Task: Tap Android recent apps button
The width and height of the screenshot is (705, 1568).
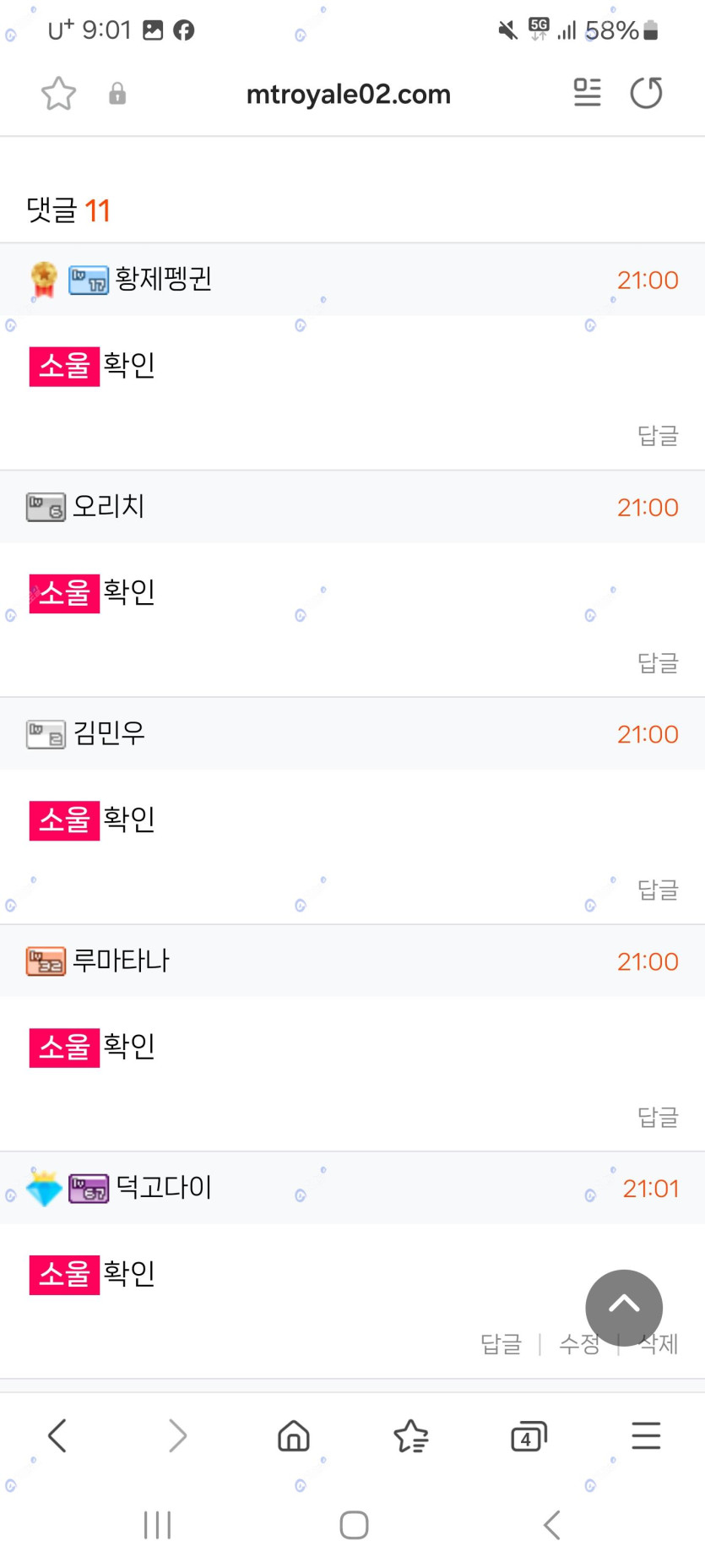Action: pyautogui.click(x=158, y=1525)
